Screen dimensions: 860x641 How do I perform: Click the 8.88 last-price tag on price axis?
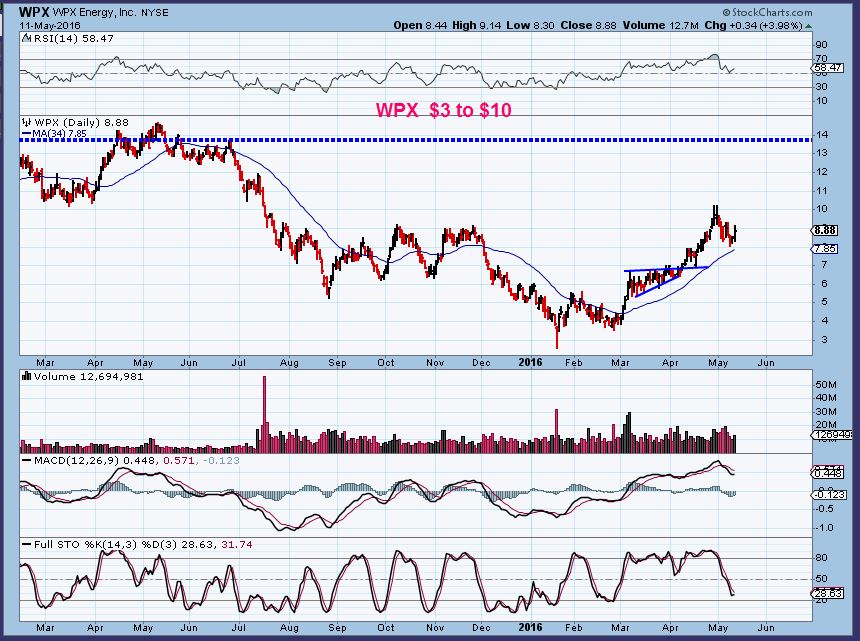[825, 230]
